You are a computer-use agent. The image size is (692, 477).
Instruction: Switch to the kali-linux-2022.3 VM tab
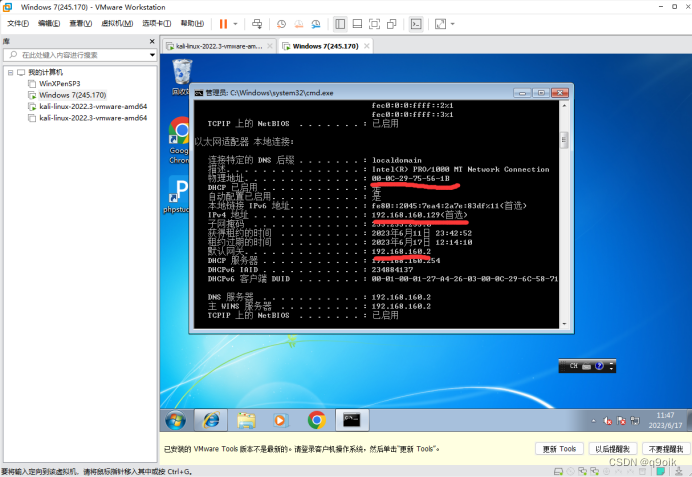click(x=219, y=46)
